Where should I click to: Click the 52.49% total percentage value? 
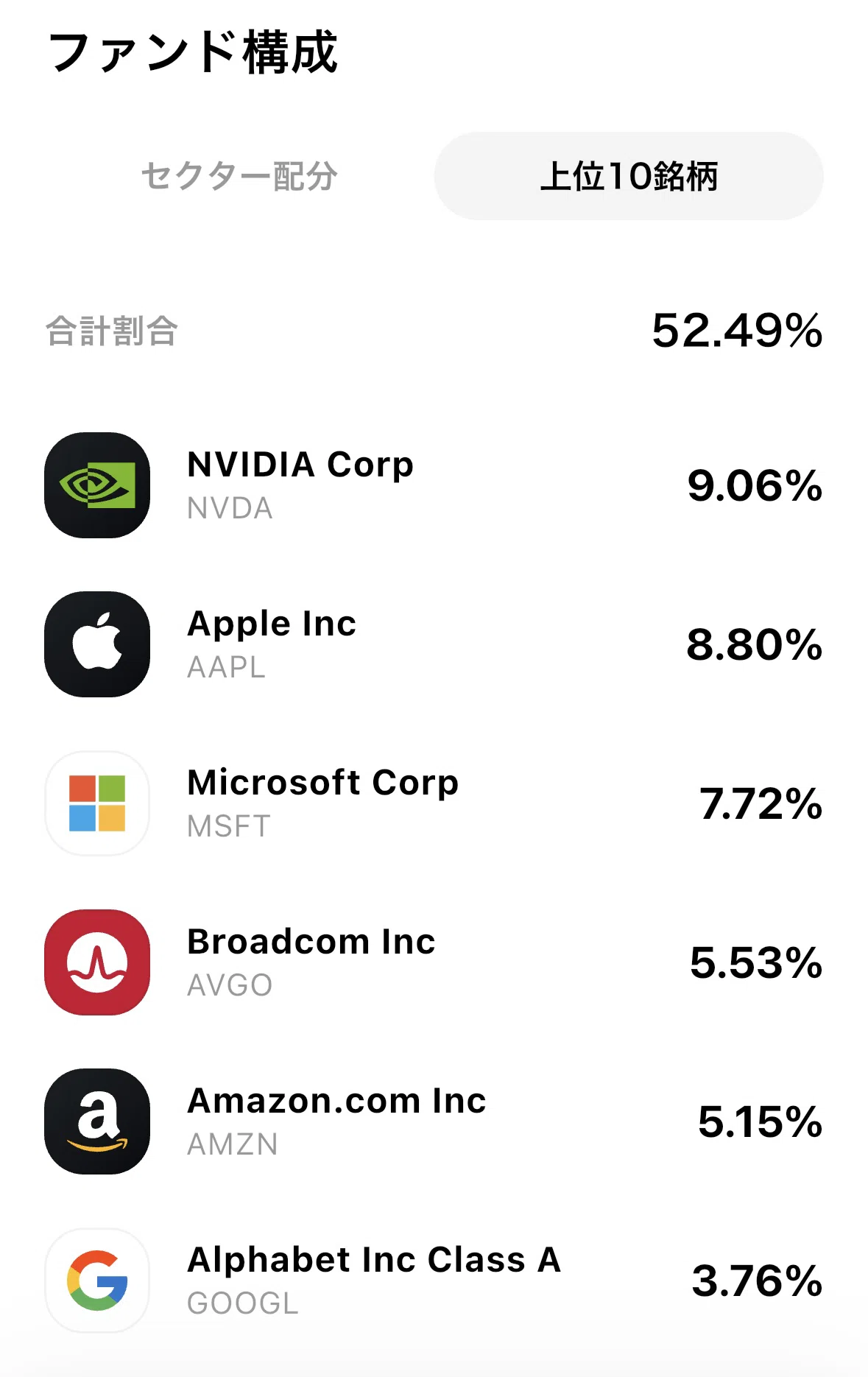[x=737, y=330]
